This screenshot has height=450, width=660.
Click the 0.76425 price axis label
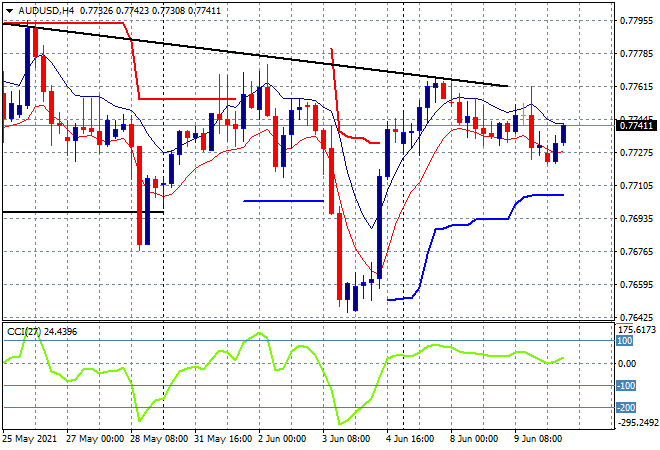(636, 317)
